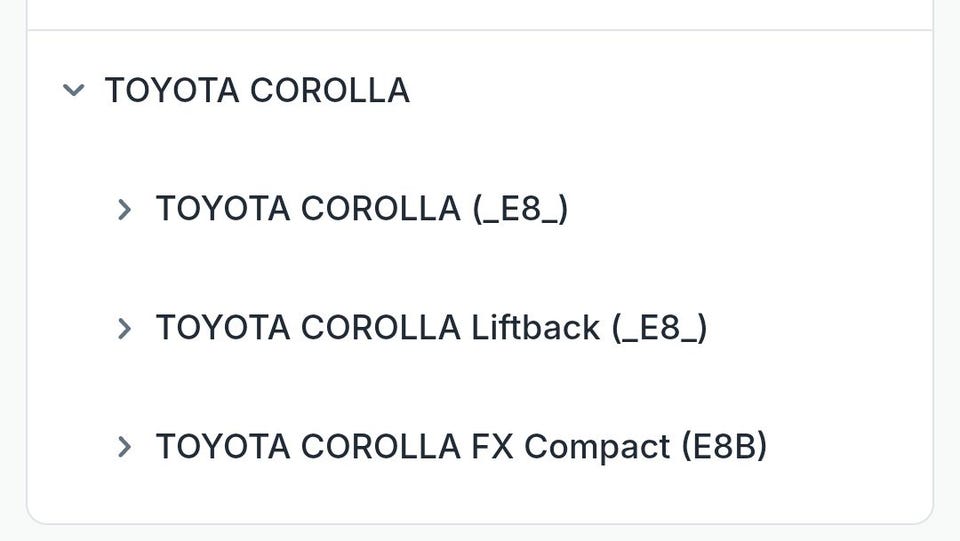This screenshot has height=541, width=960.
Task: Collapse the TOYOTA COROLLA parent group chevron
Action: pyautogui.click(x=71, y=90)
